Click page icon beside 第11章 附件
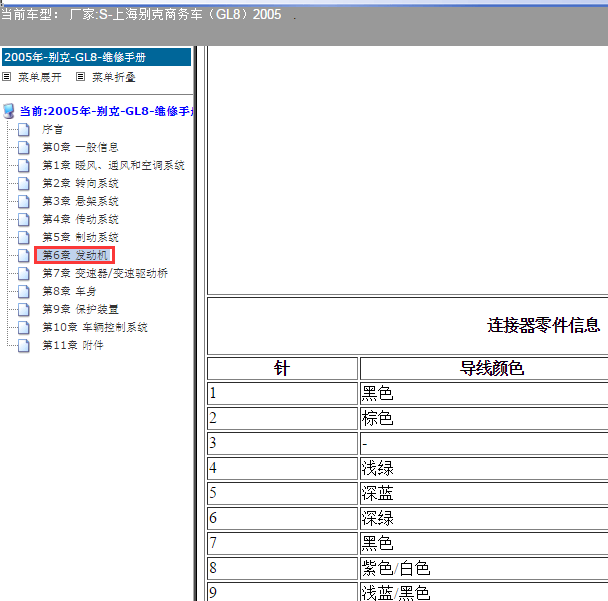 pos(23,345)
